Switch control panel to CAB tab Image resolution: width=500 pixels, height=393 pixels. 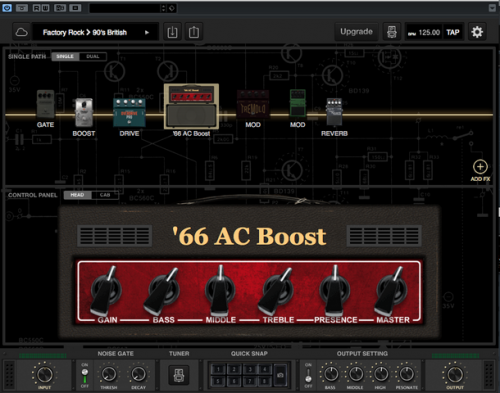[105, 195]
